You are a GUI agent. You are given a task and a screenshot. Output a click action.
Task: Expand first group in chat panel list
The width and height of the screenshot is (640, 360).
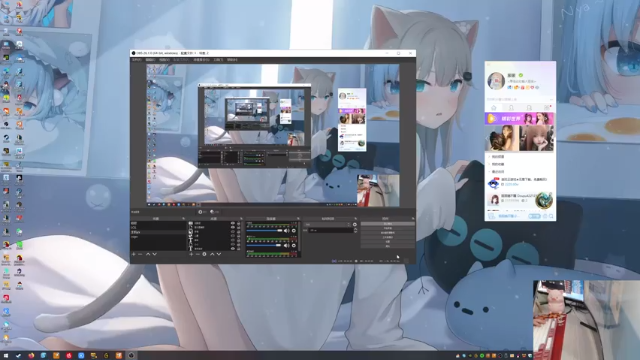[x=489, y=156]
